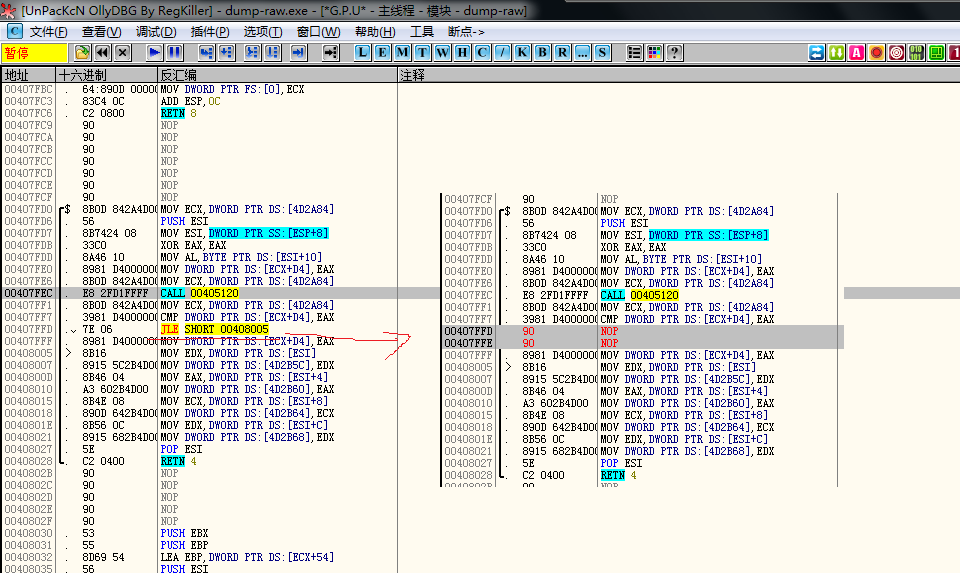Click the 7E 06 hex bytes cell
Screen dimensions: 960x573
97,329
